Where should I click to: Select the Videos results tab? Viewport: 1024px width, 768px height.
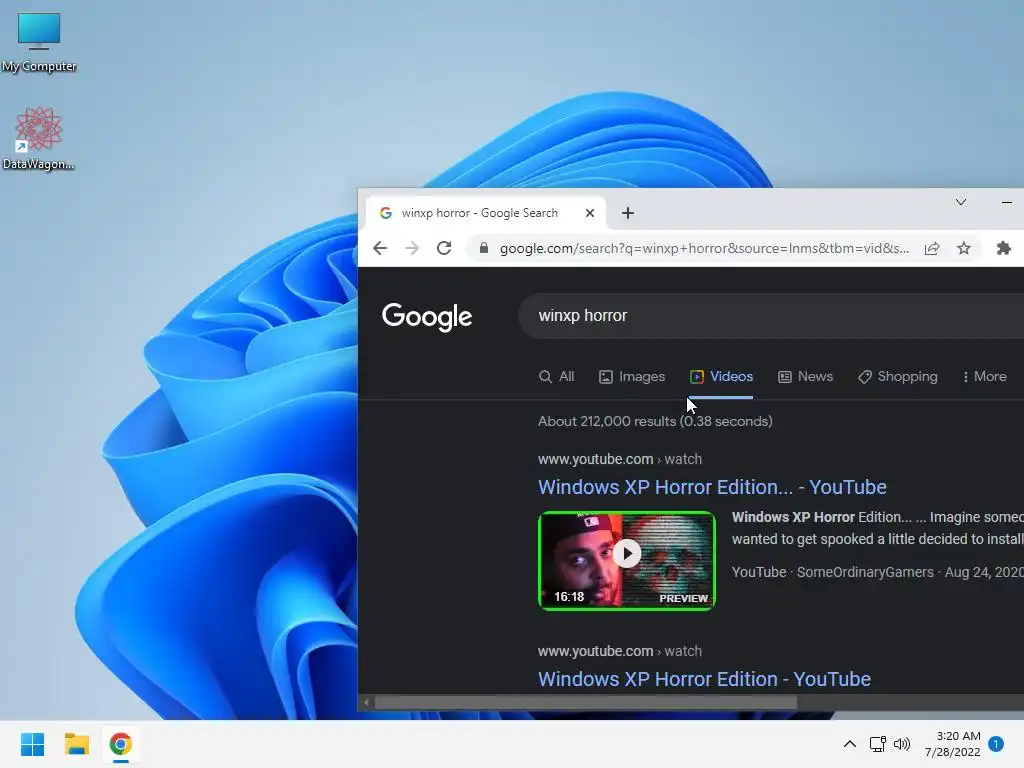[722, 377]
